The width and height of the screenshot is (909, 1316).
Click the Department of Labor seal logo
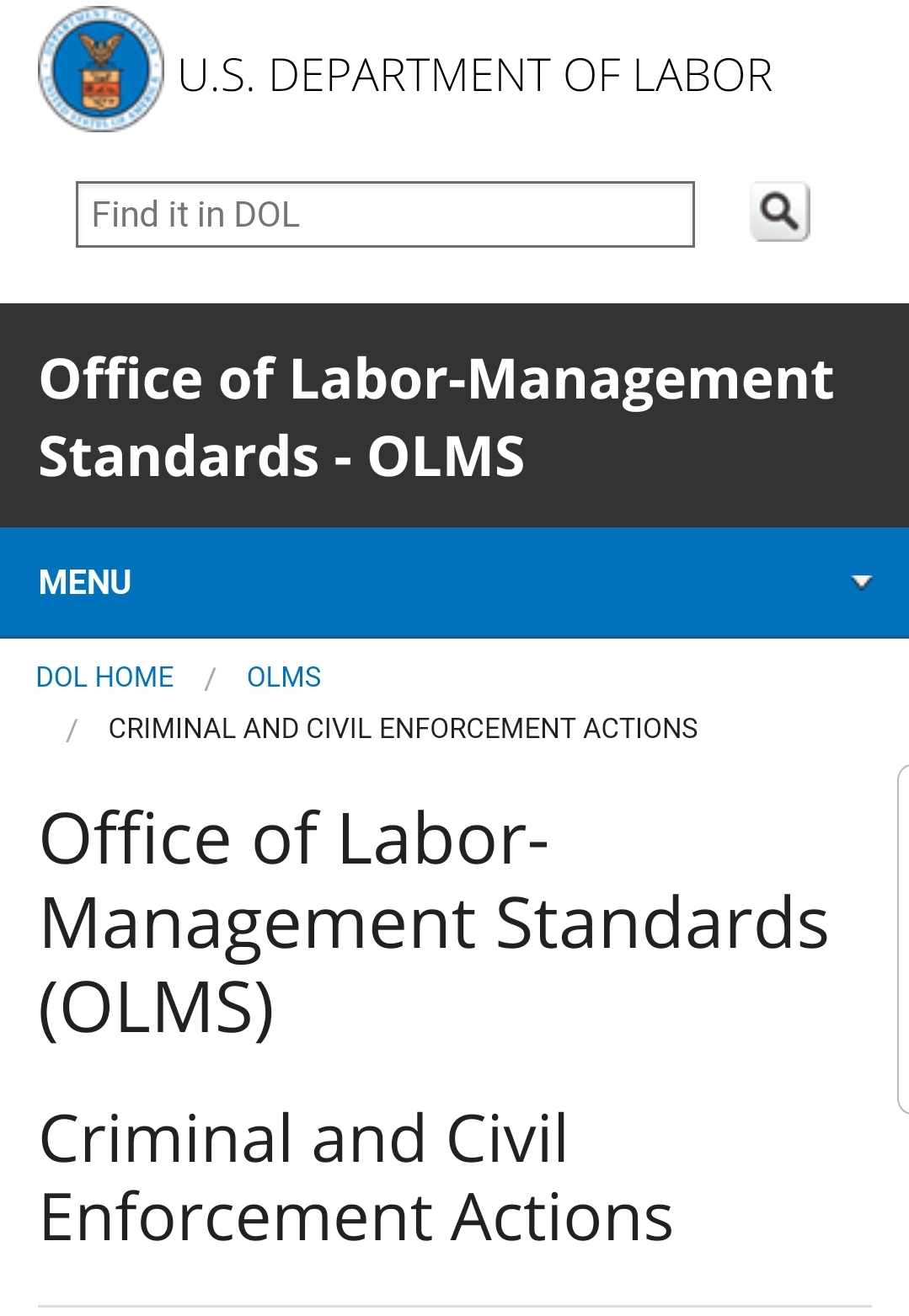[x=101, y=69]
